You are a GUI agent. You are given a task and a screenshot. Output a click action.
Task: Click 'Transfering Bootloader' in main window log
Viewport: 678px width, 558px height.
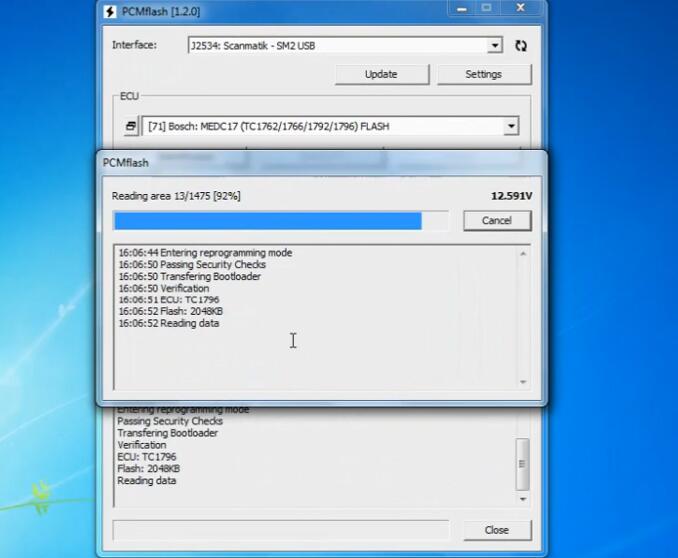(167, 433)
